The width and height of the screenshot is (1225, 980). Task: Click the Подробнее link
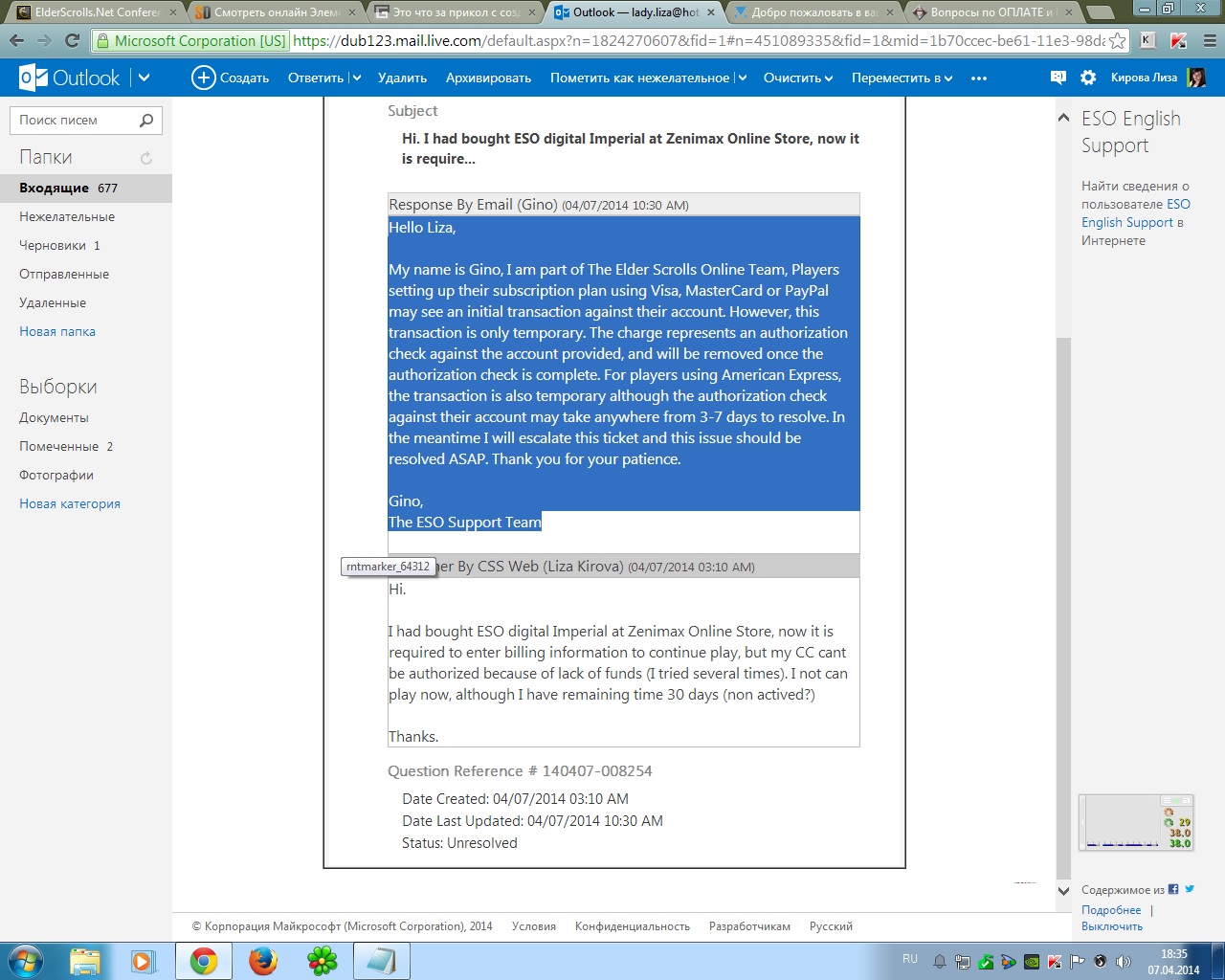pos(1111,910)
